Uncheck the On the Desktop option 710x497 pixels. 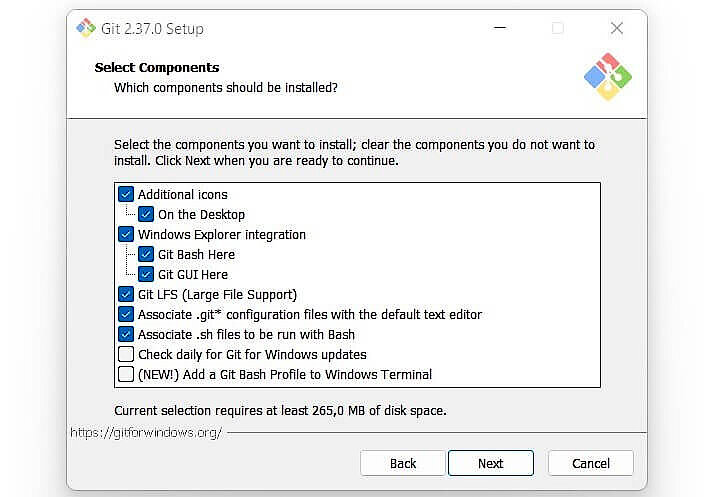pyautogui.click(x=146, y=214)
